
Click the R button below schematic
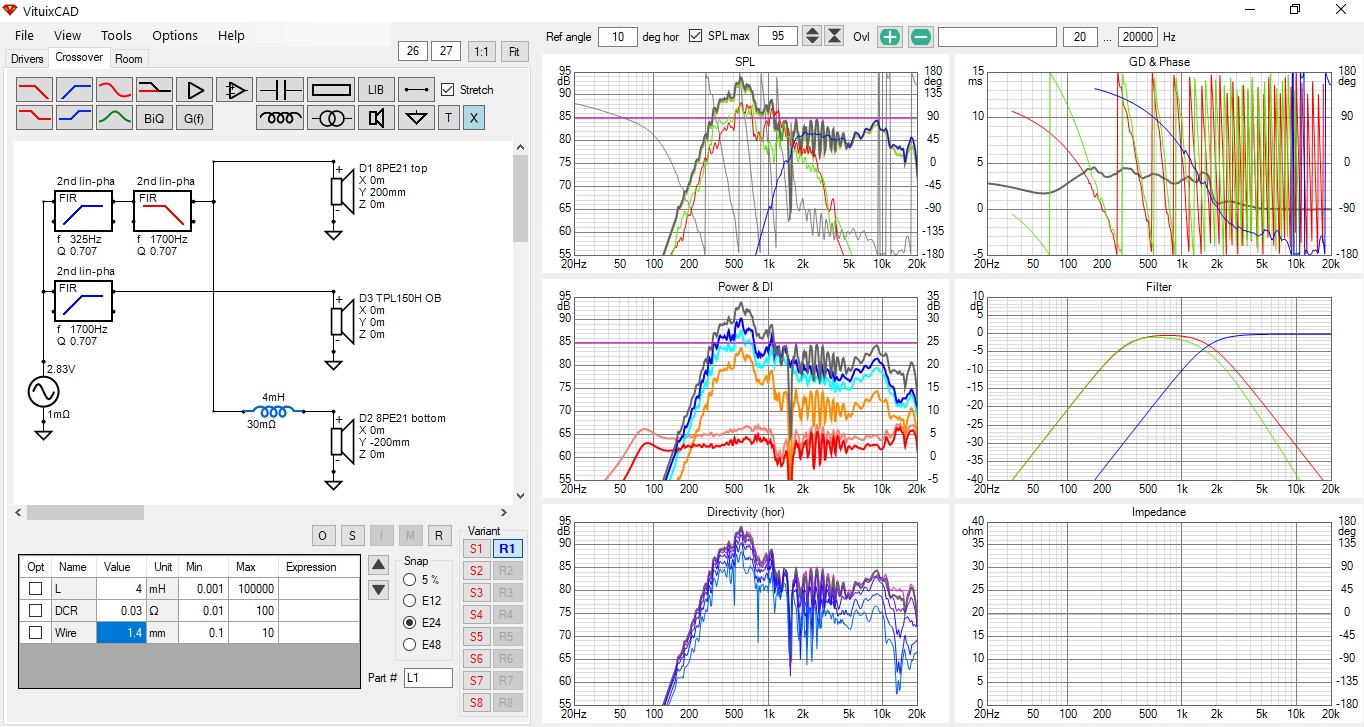(x=439, y=536)
